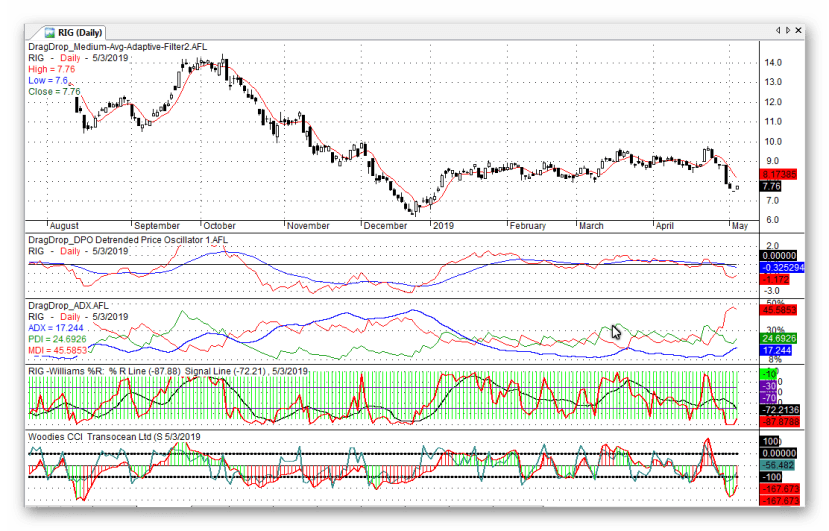The height and width of the screenshot is (531, 829).
Task: Click the 2019 date axis label
Action: (443, 226)
